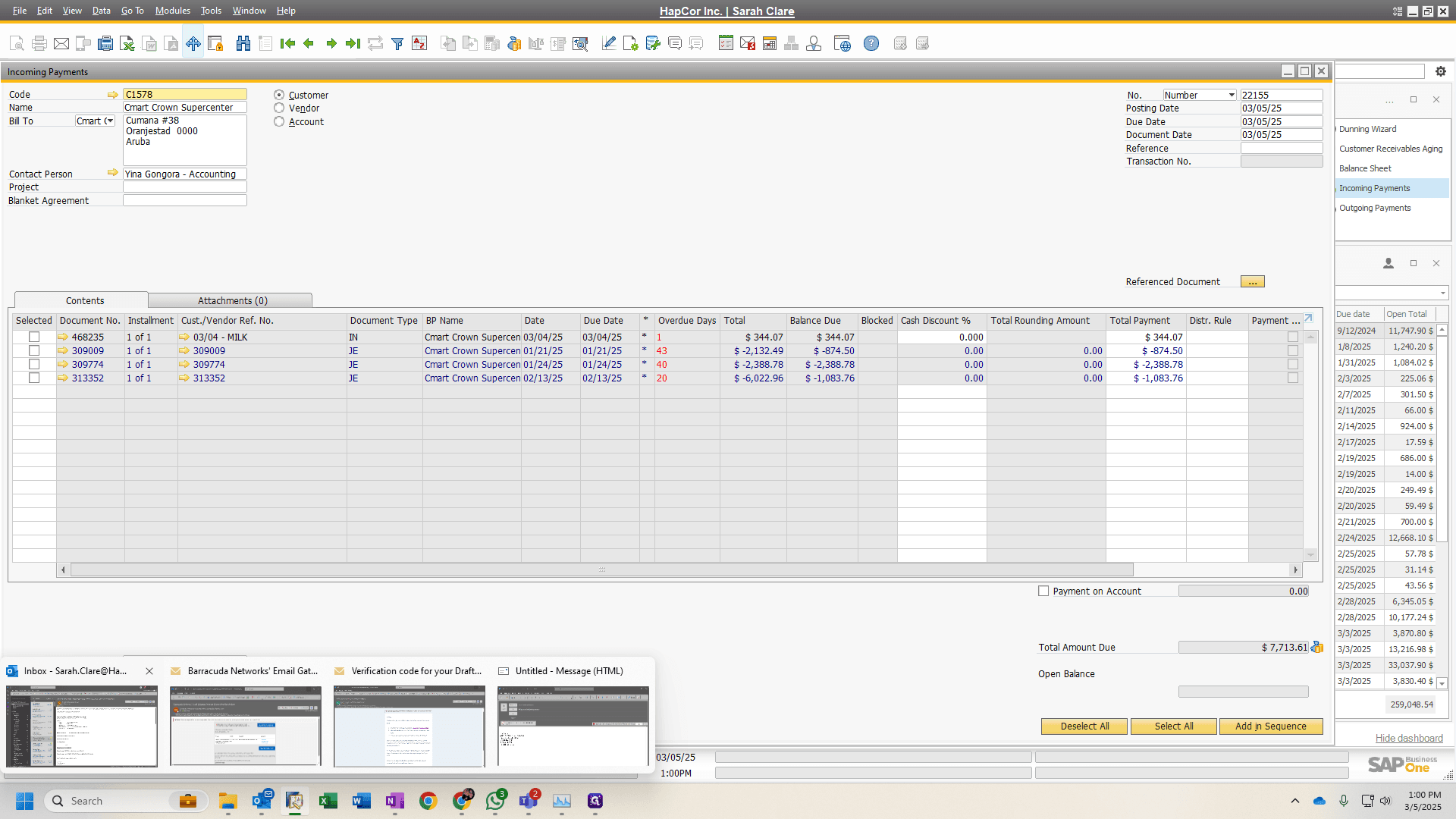Image resolution: width=1456 pixels, height=819 pixels.
Task: Click the horizontal scrollbar of payments table
Action: 602,570
